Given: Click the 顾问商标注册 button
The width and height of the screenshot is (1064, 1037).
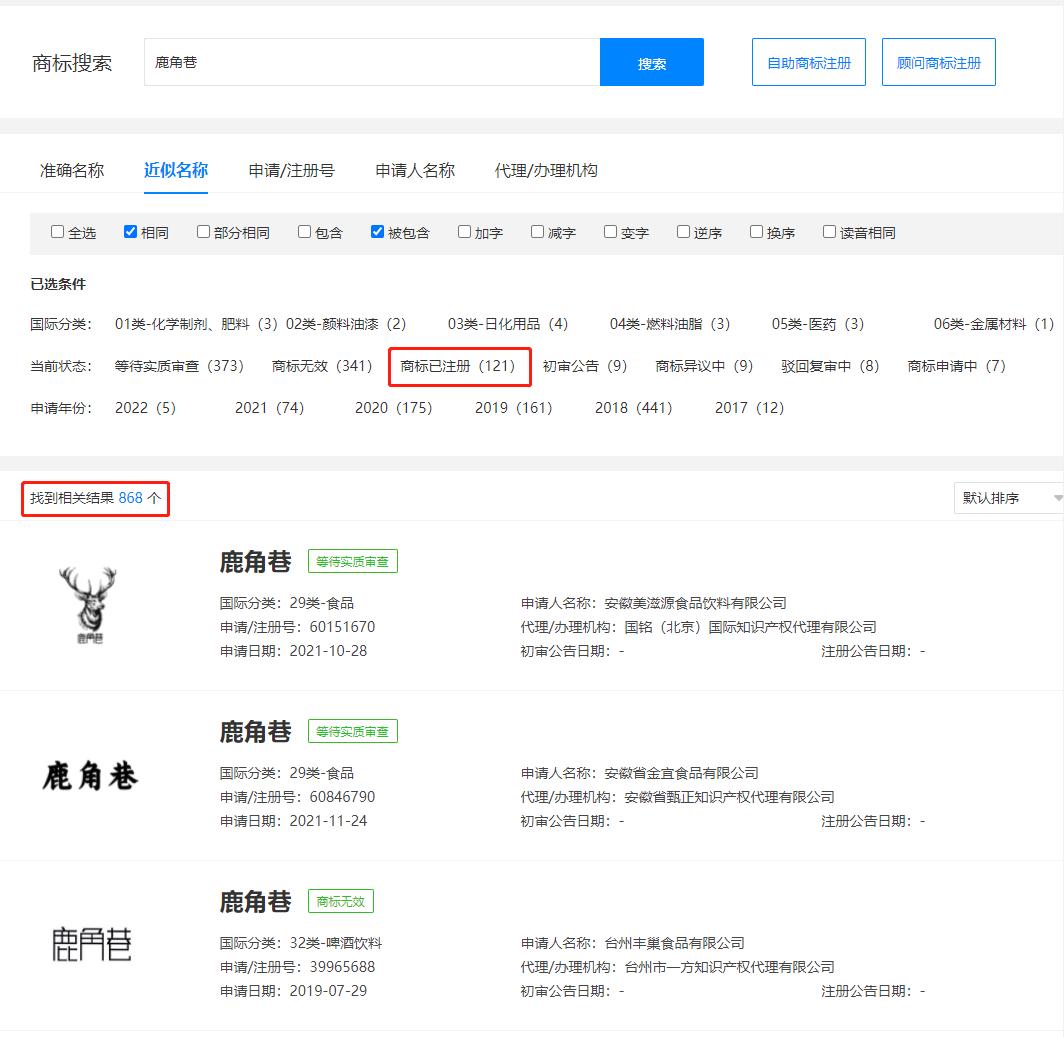Looking at the screenshot, I should [938, 61].
